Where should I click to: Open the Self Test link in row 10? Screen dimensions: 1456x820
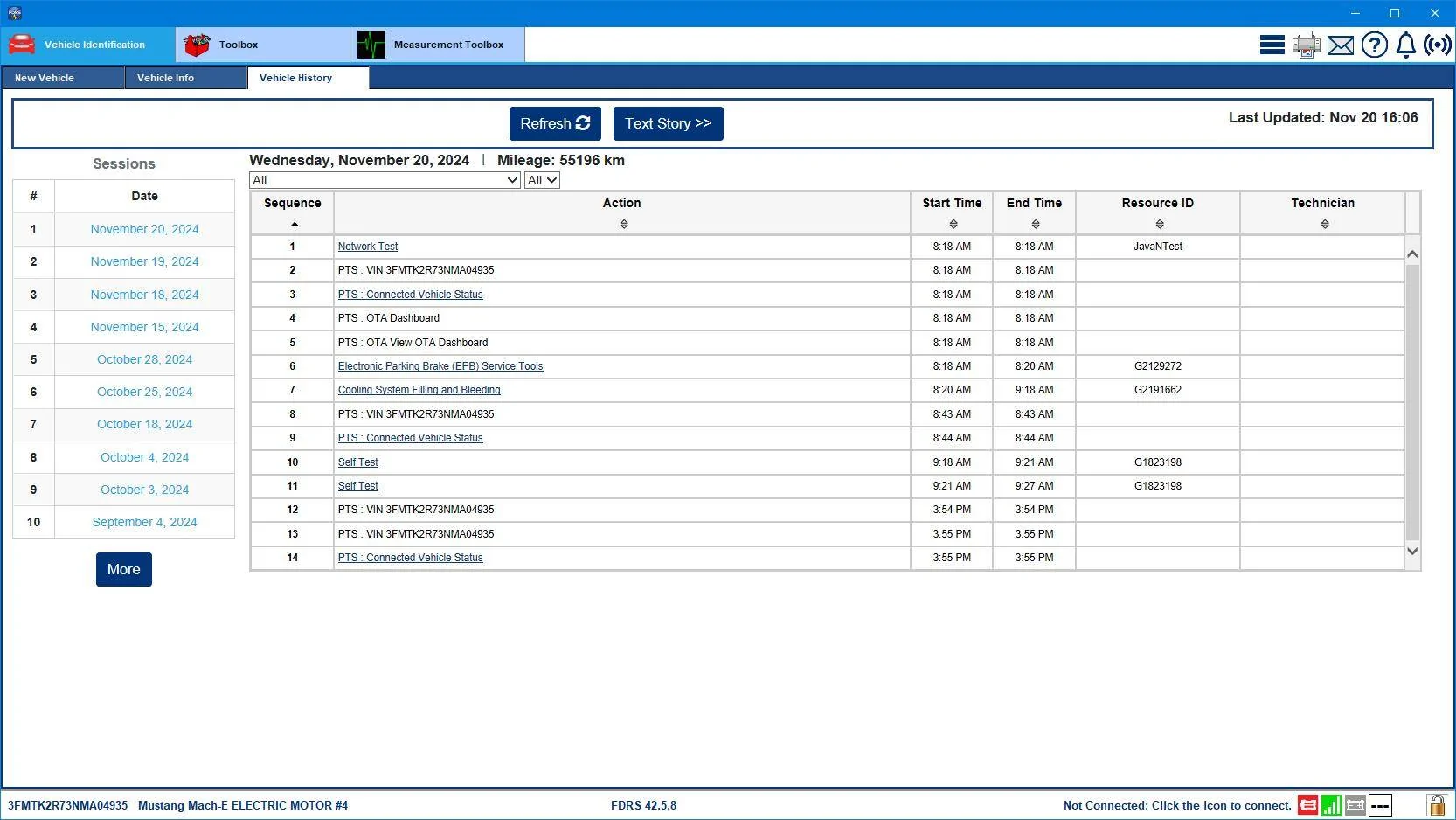tap(358, 462)
